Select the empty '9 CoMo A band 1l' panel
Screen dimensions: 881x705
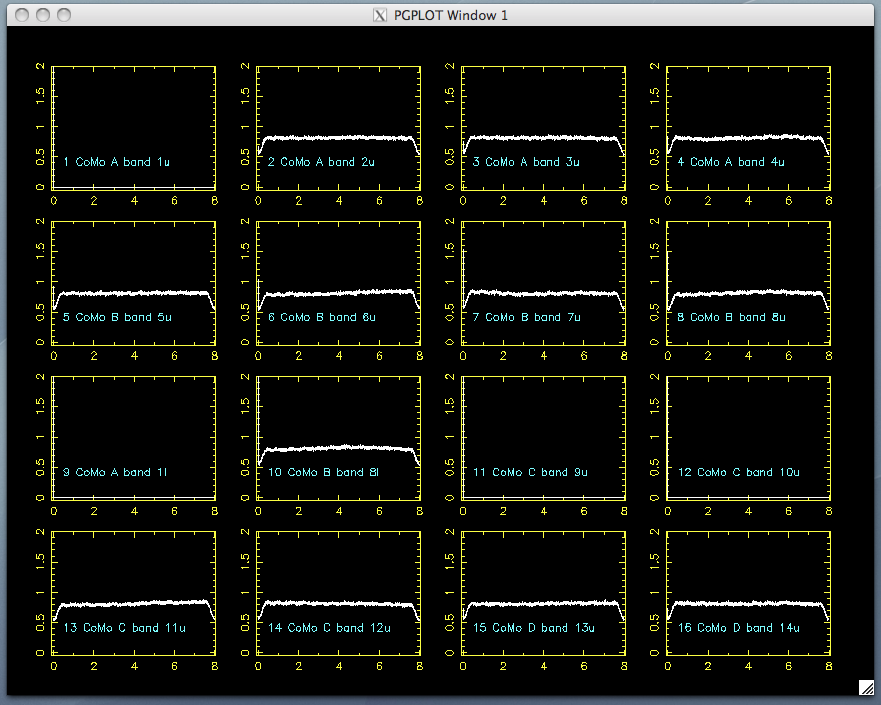(x=134, y=437)
